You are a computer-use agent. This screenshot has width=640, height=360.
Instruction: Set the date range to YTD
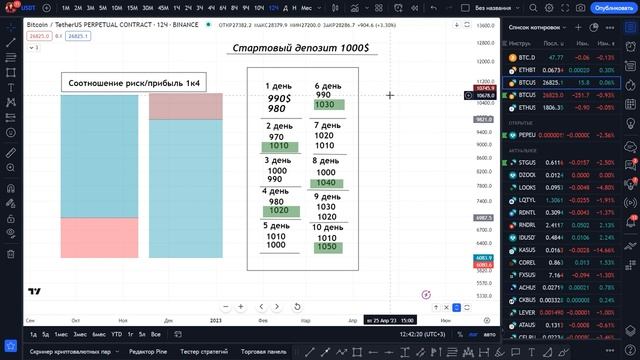coord(117,334)
